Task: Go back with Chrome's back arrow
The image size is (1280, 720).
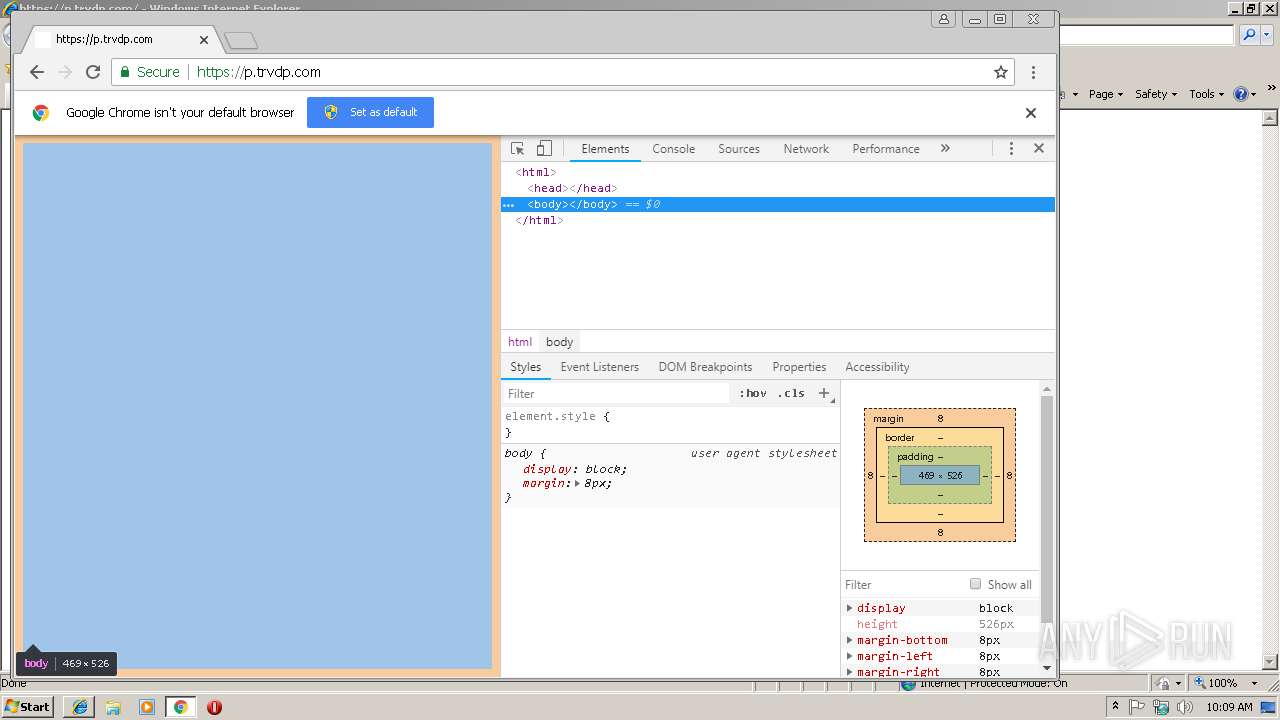Action: click(37, 72)
